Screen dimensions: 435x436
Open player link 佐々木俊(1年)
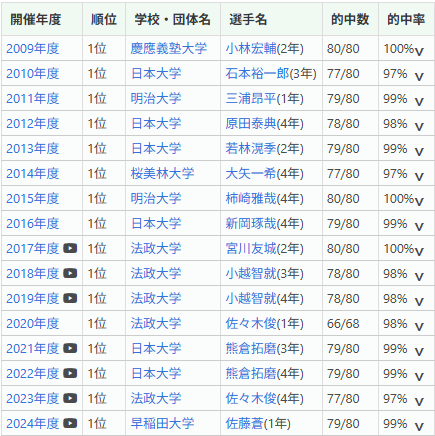coord(264,324)
